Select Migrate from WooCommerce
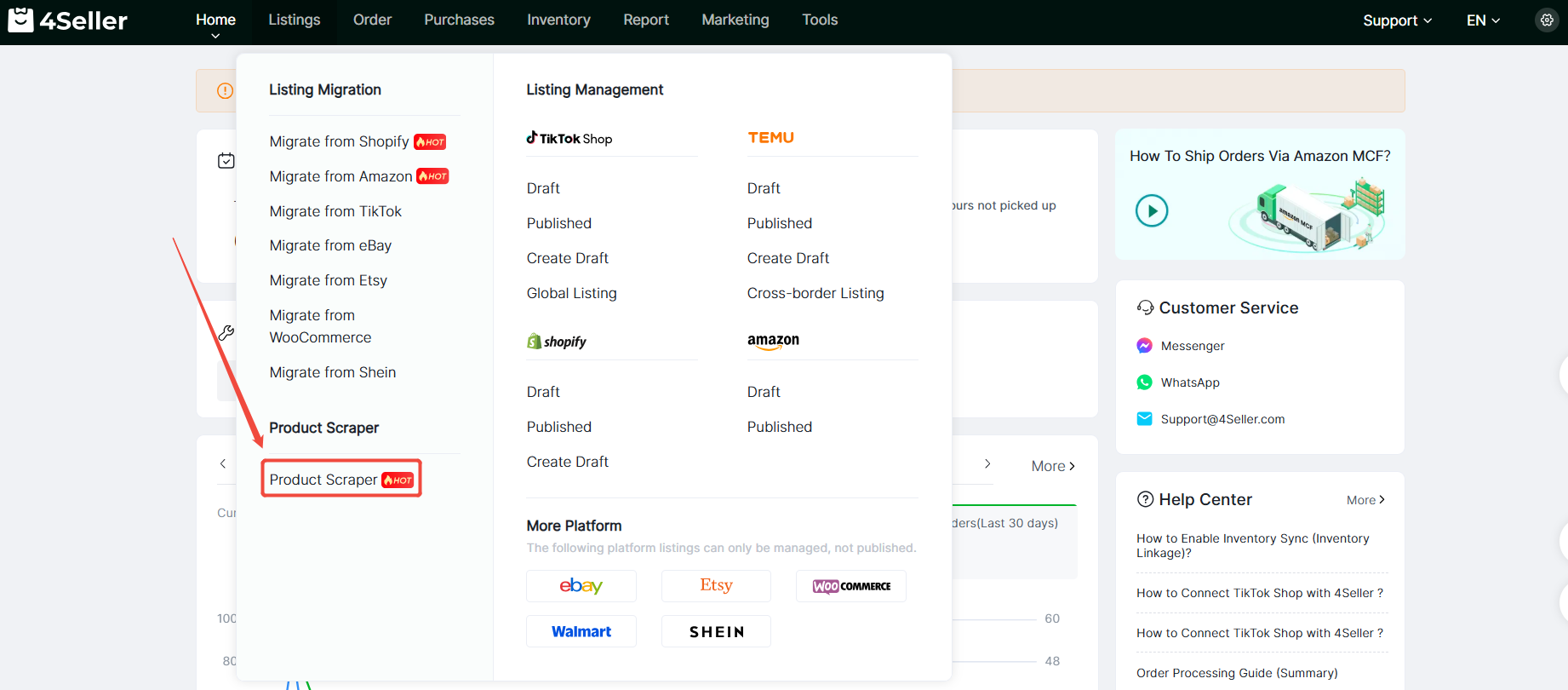 coord(321,326)
